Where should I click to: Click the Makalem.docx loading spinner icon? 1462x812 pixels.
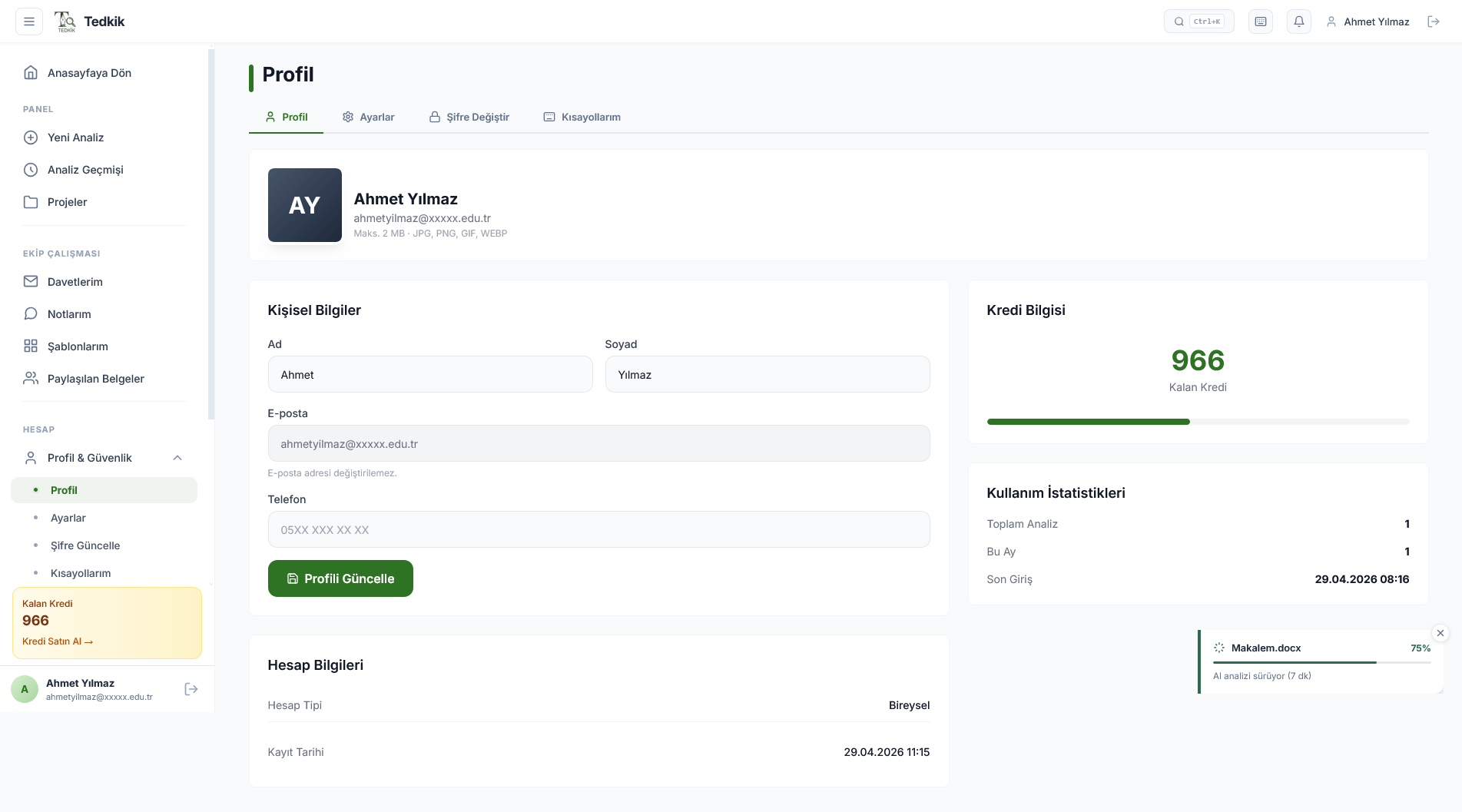click(x=1219, y=648)
